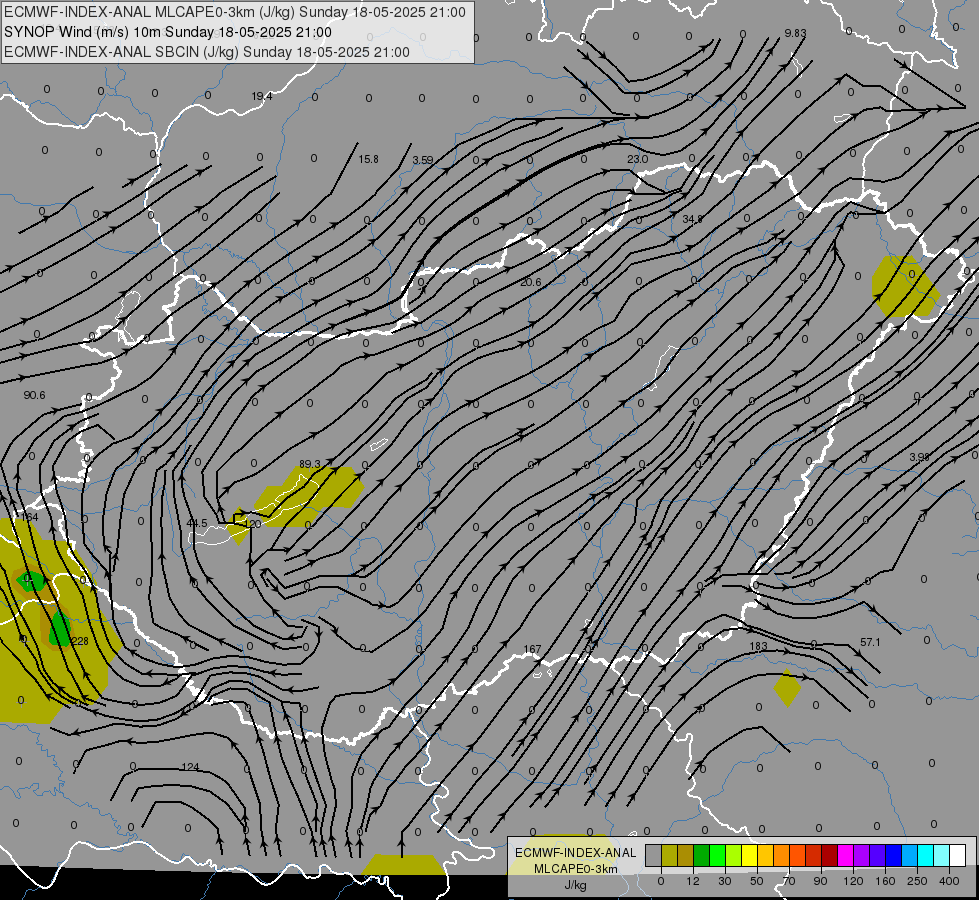
Task: Click the magenta legend swatch
Action: [x=846, y=855]
